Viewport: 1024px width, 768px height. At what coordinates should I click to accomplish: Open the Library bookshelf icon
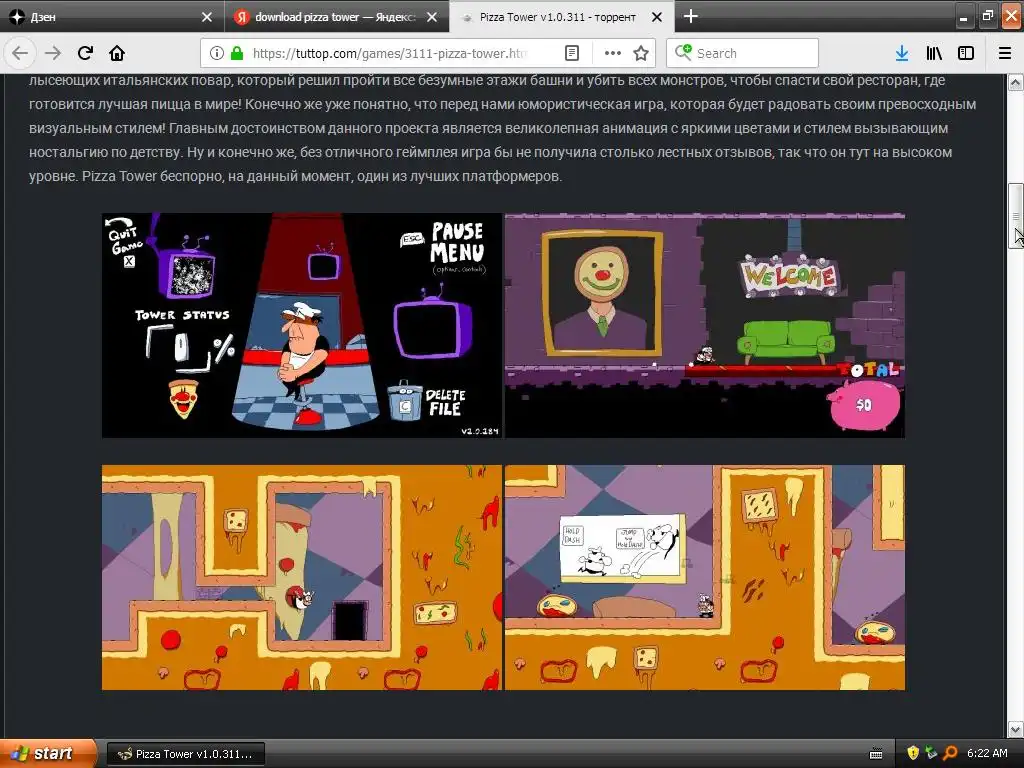[x=934, y=53]
